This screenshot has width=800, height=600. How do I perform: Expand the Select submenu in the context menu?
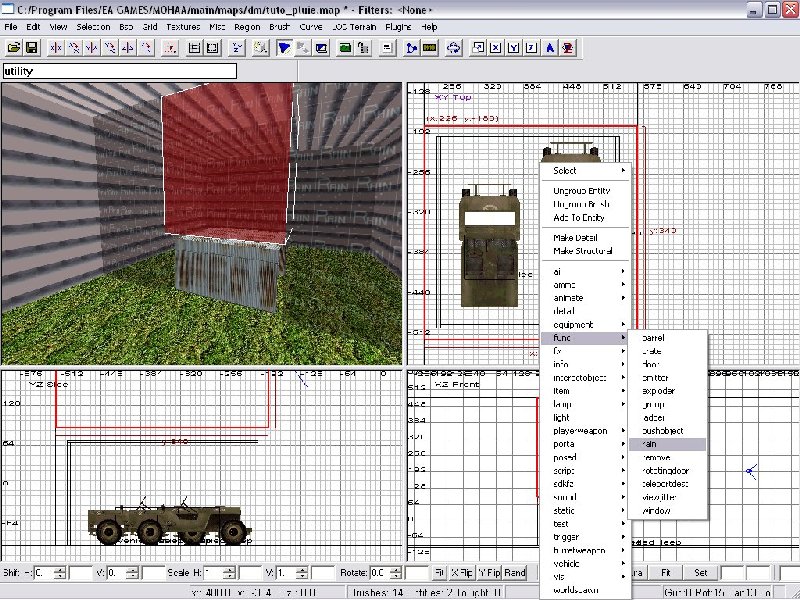[586, 171]
